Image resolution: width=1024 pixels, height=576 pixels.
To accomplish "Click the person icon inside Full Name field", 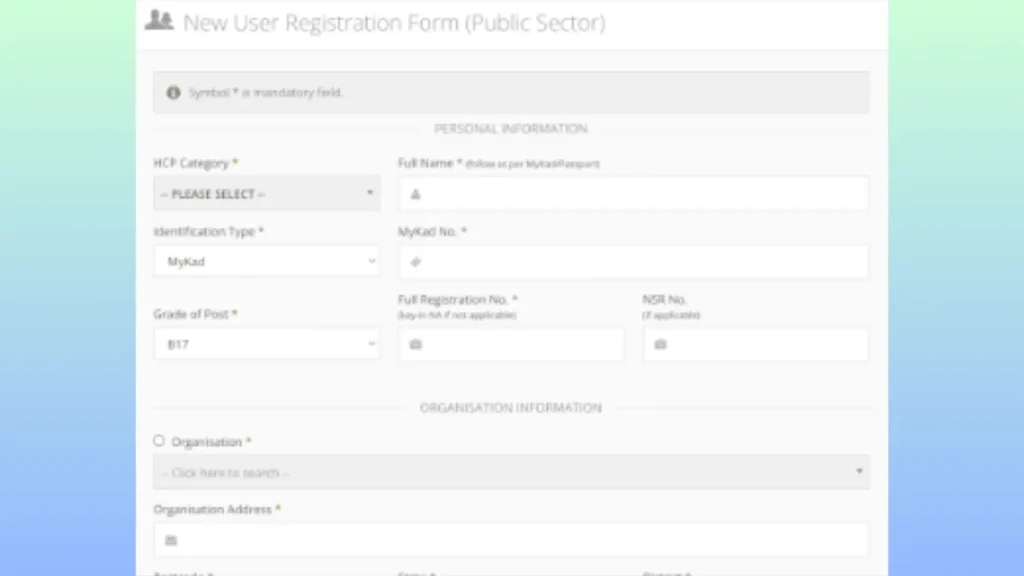I will [416, 194].
